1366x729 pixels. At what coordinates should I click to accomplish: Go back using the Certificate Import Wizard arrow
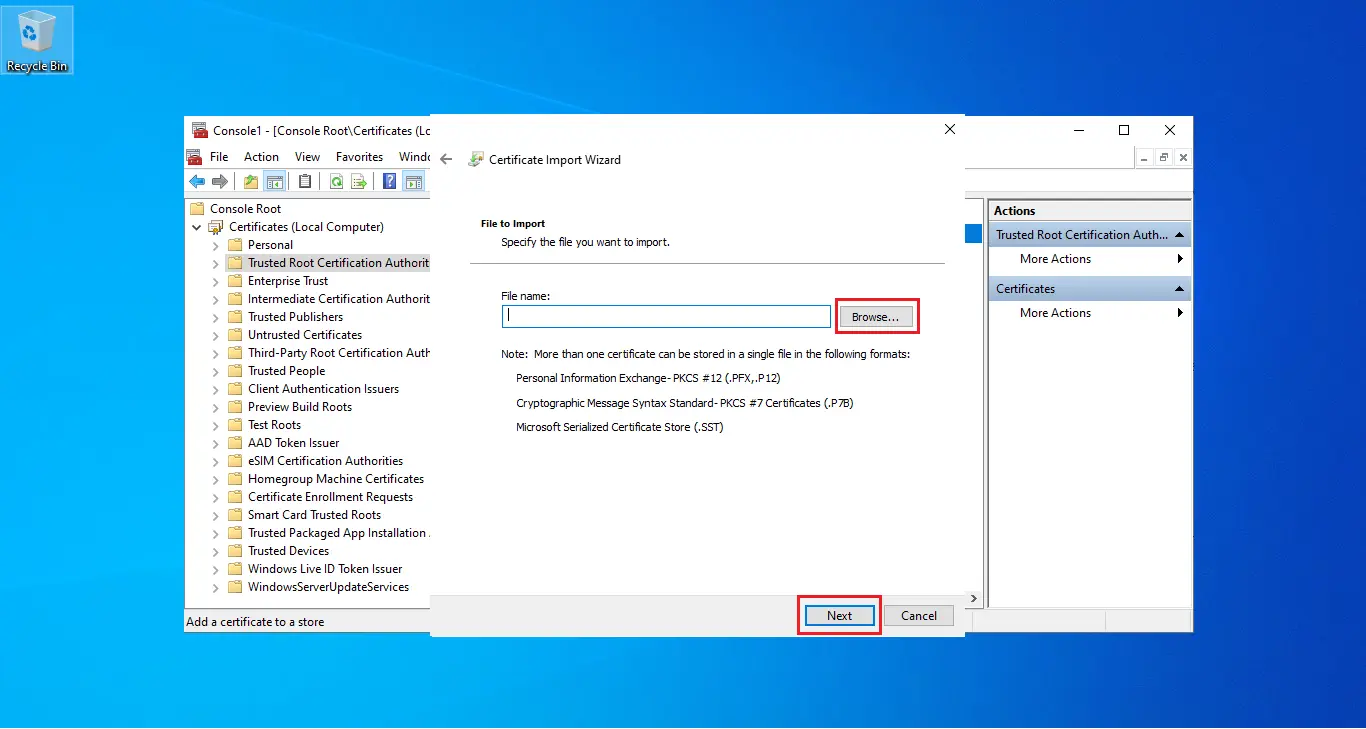point(446,159)
